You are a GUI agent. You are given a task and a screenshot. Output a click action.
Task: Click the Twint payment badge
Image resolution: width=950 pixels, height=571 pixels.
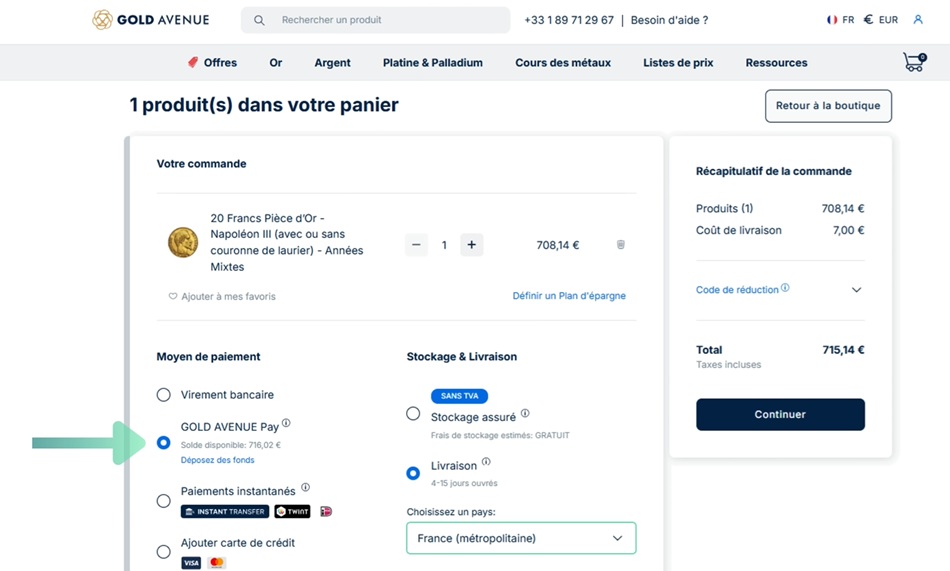pos(292,512)
